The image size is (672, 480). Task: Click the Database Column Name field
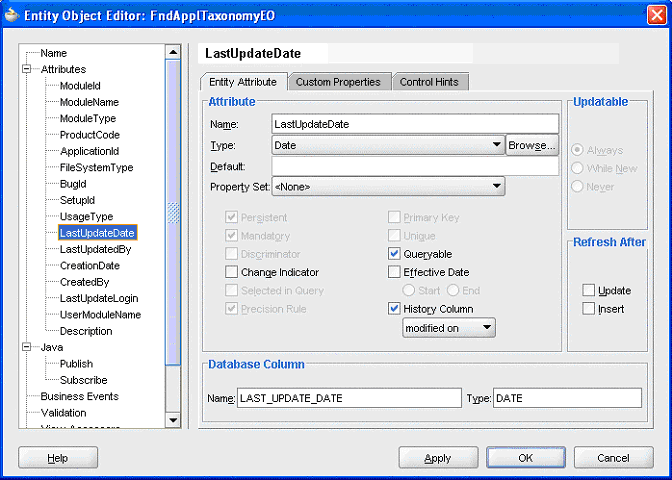(349, 398)
